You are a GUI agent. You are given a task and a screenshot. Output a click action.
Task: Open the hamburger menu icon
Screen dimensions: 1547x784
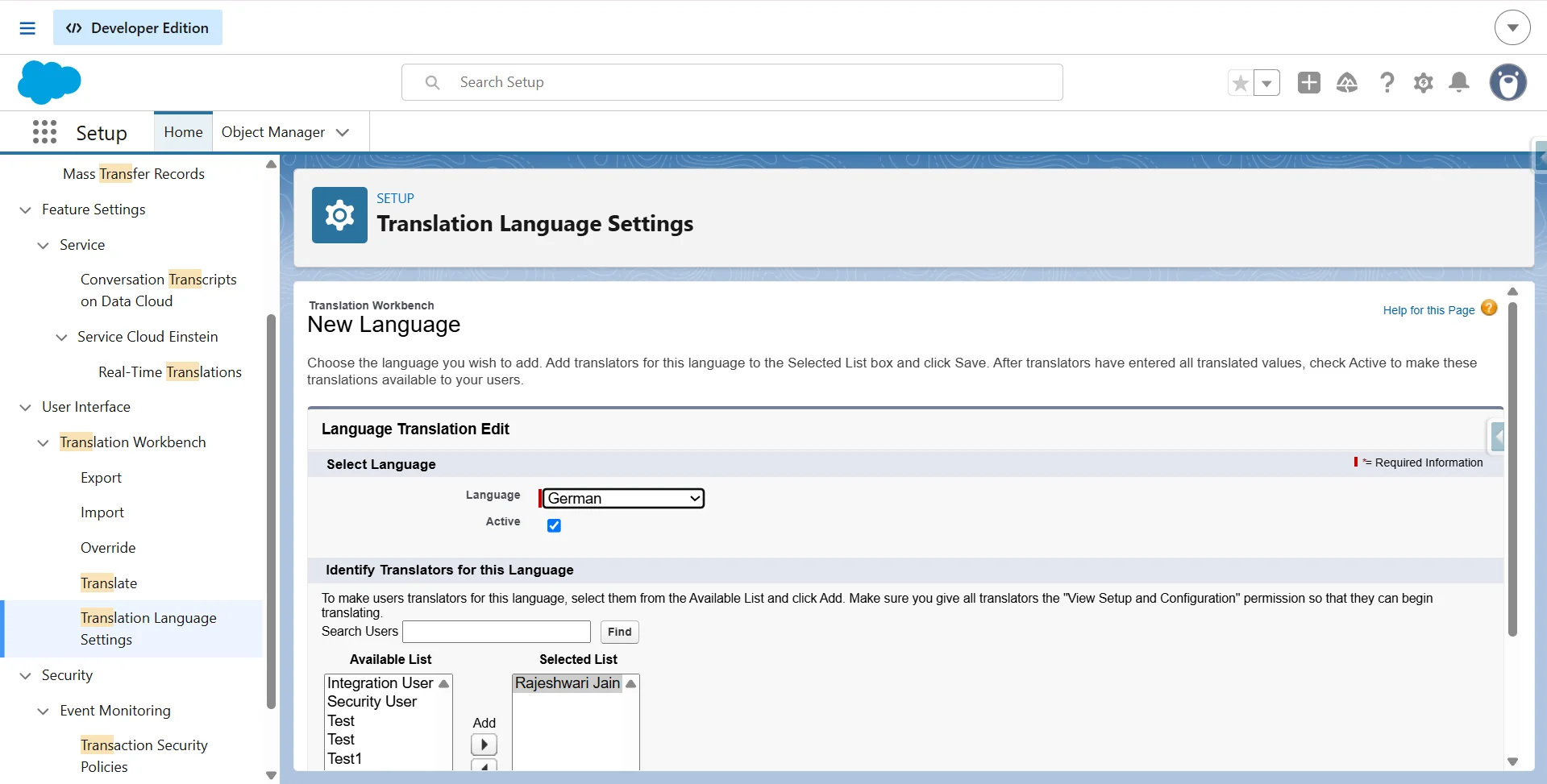[27, 28]
